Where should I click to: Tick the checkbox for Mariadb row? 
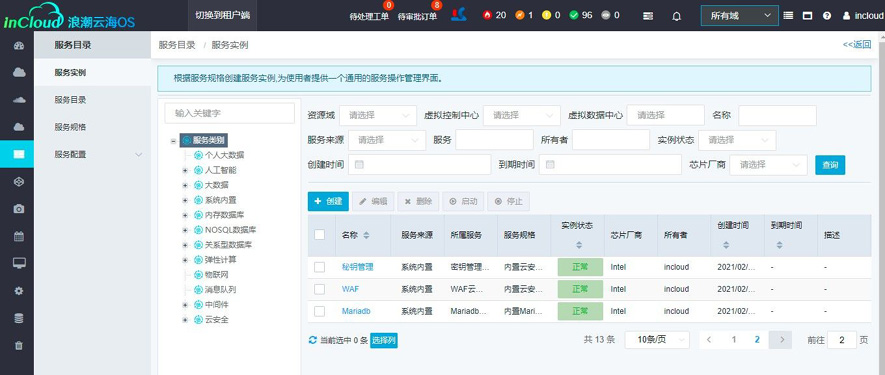coord(319,311)
